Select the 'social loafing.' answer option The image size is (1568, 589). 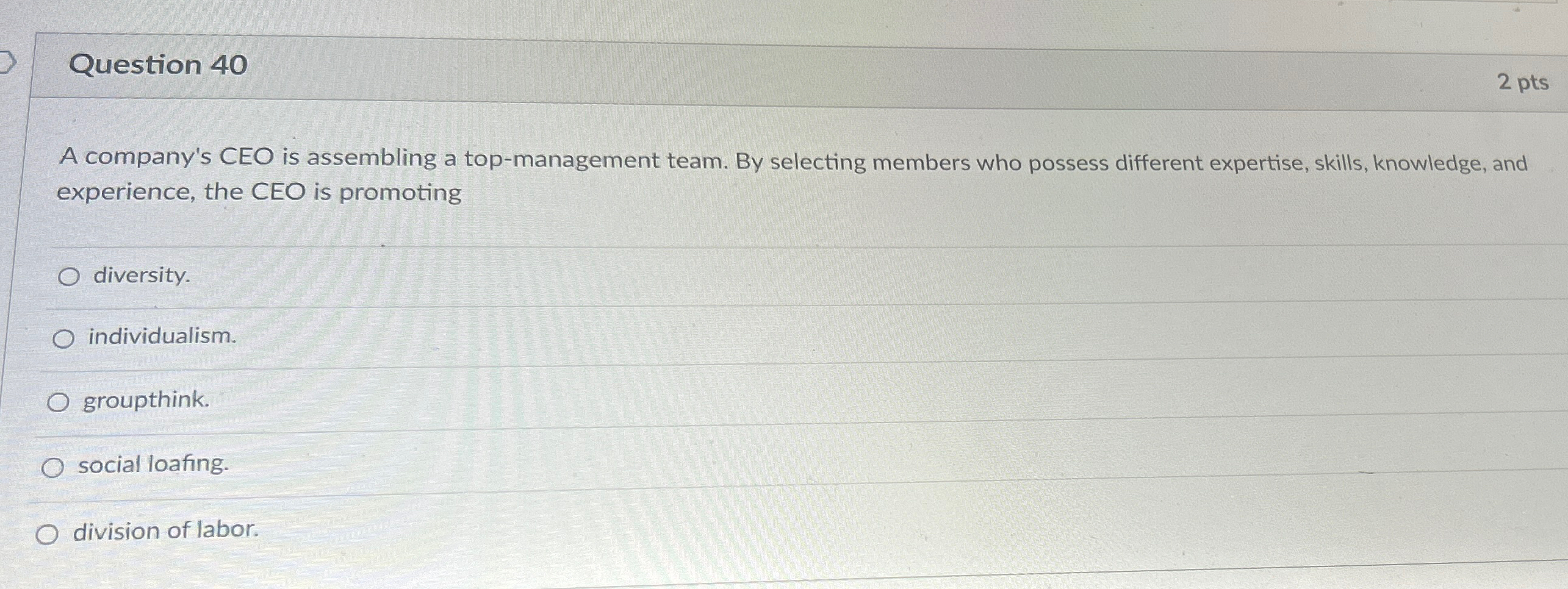(153, 465)
